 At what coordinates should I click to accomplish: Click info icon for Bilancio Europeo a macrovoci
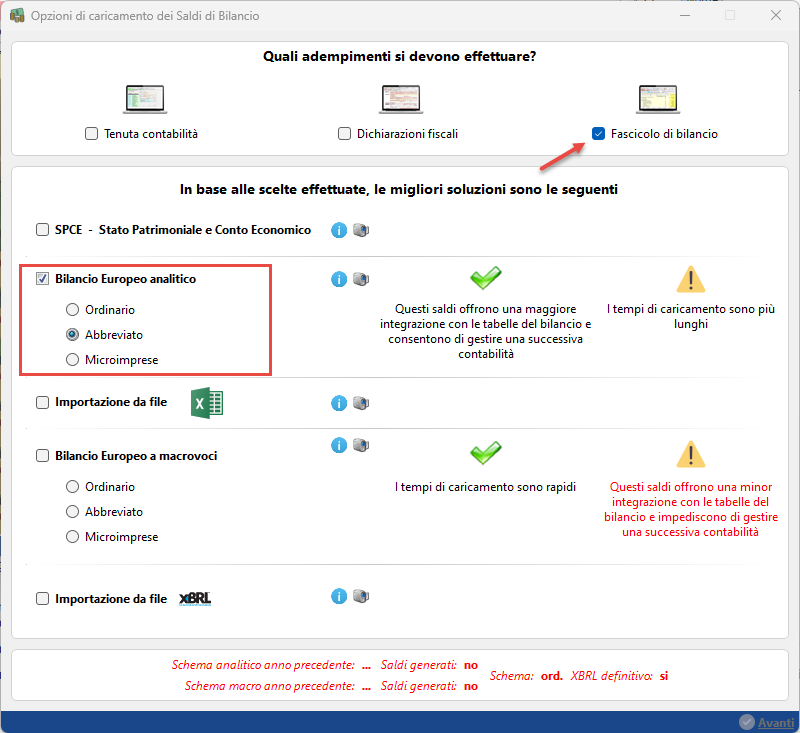click(x=339, y=445)
